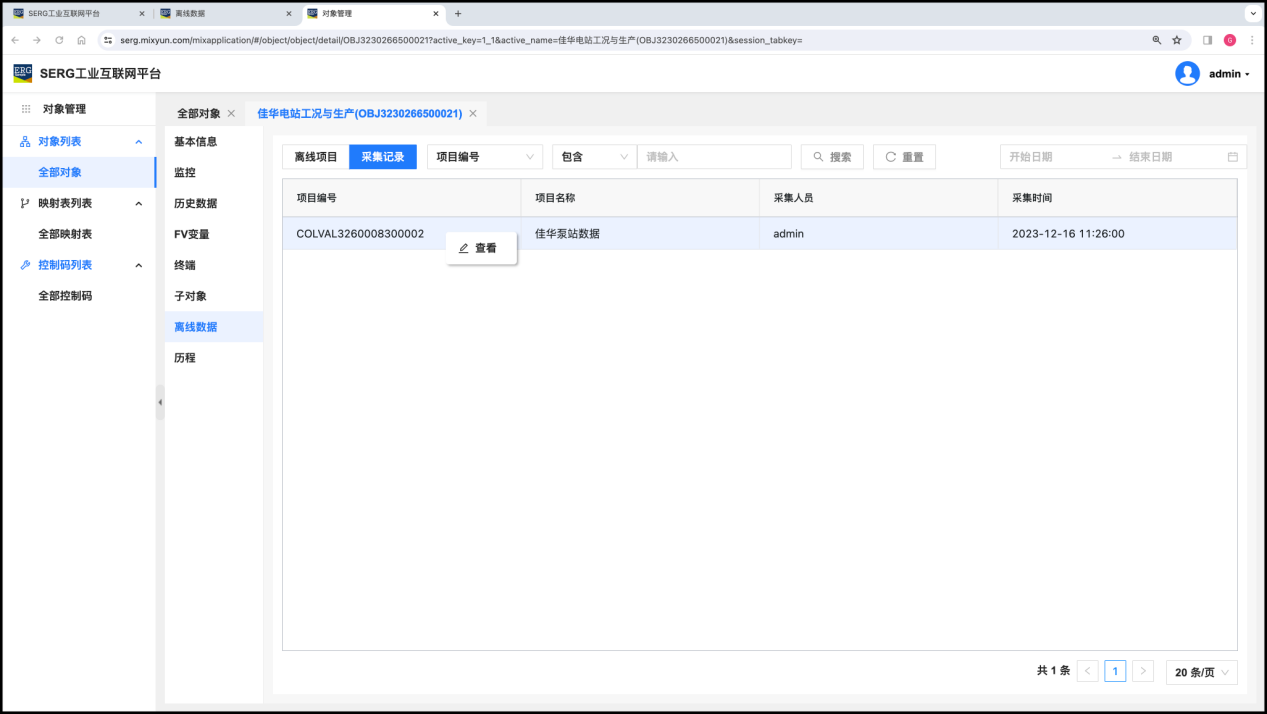Bookmark page using the star icon

tap(1177, 40)
